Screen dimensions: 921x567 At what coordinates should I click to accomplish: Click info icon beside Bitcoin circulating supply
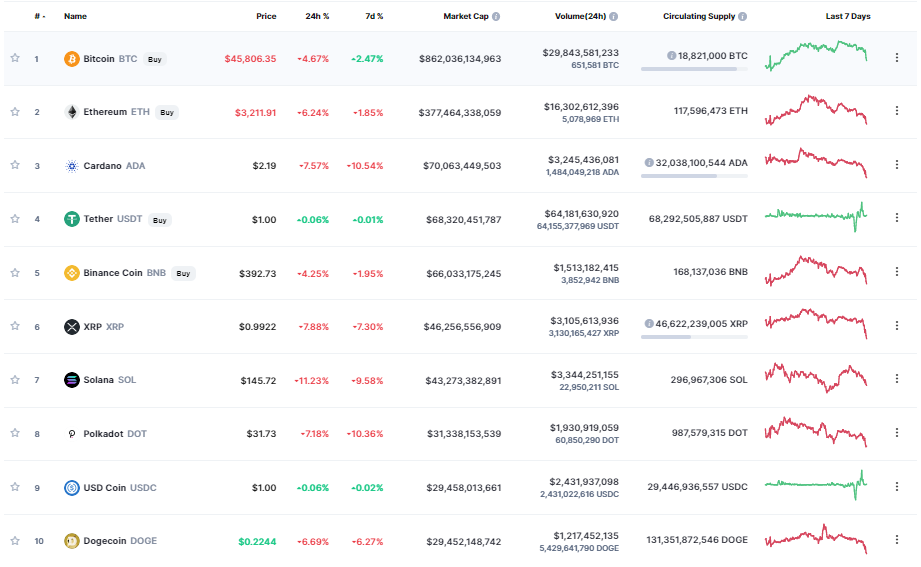pos(671,56)
